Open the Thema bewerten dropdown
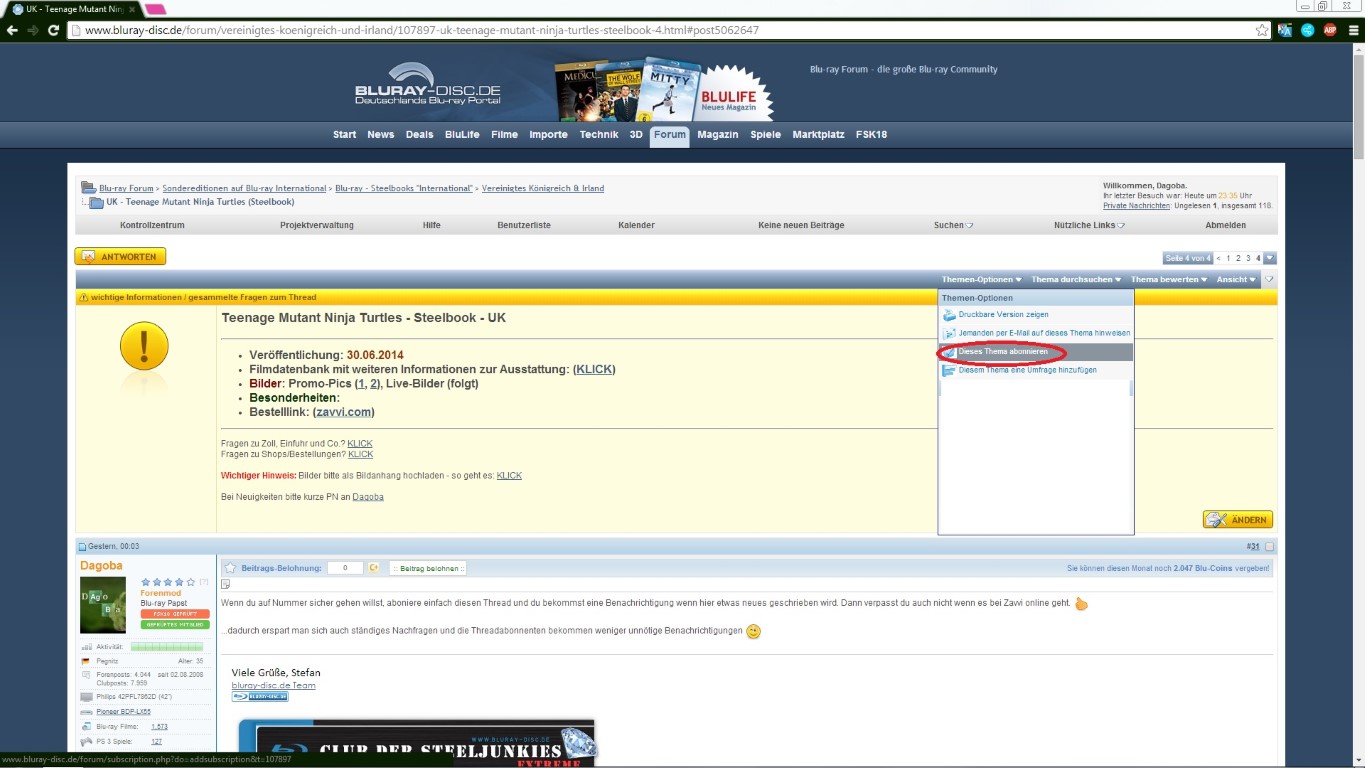 [1169, 280]
